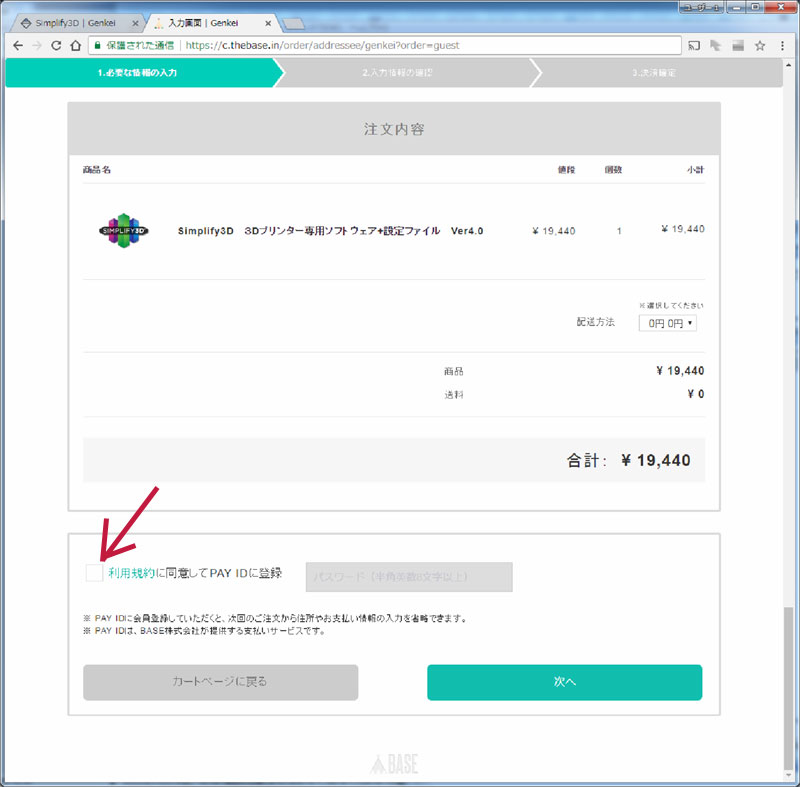Check the PAY ID registration agreement checkbox
Screen dimensions: 800x787
(x=93, y=573)
